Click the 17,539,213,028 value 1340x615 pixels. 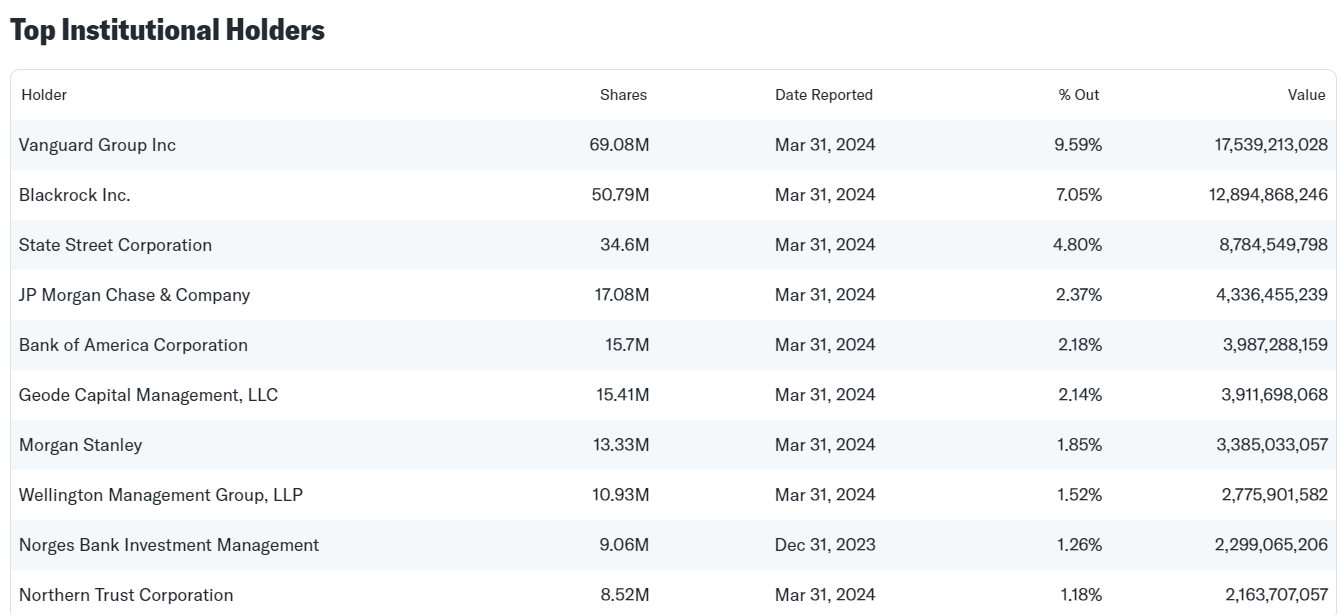[1271, 145]
